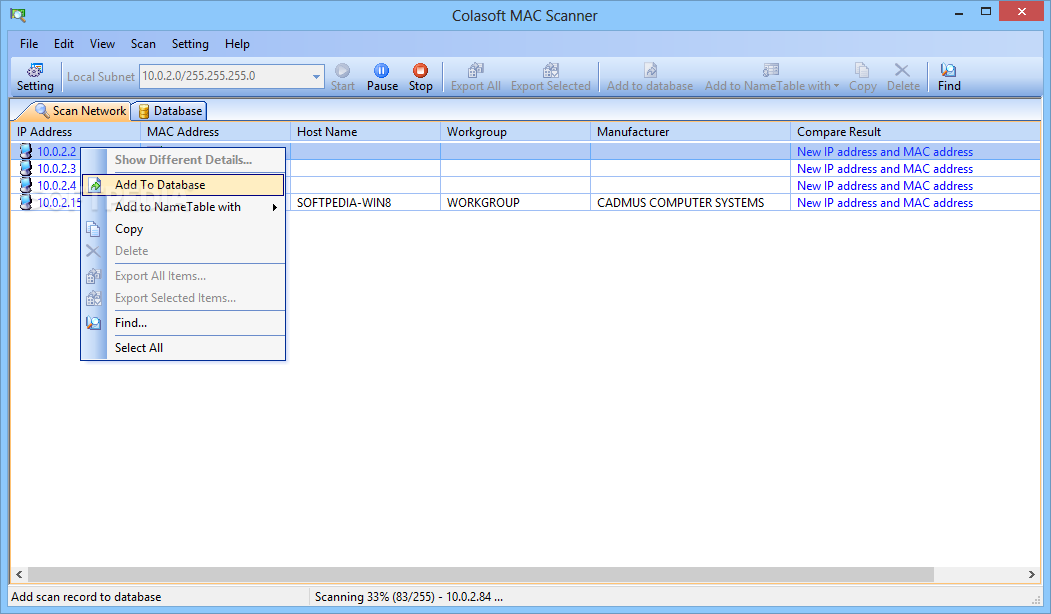Sort by MAC Address column header

(x=215, y=132)
